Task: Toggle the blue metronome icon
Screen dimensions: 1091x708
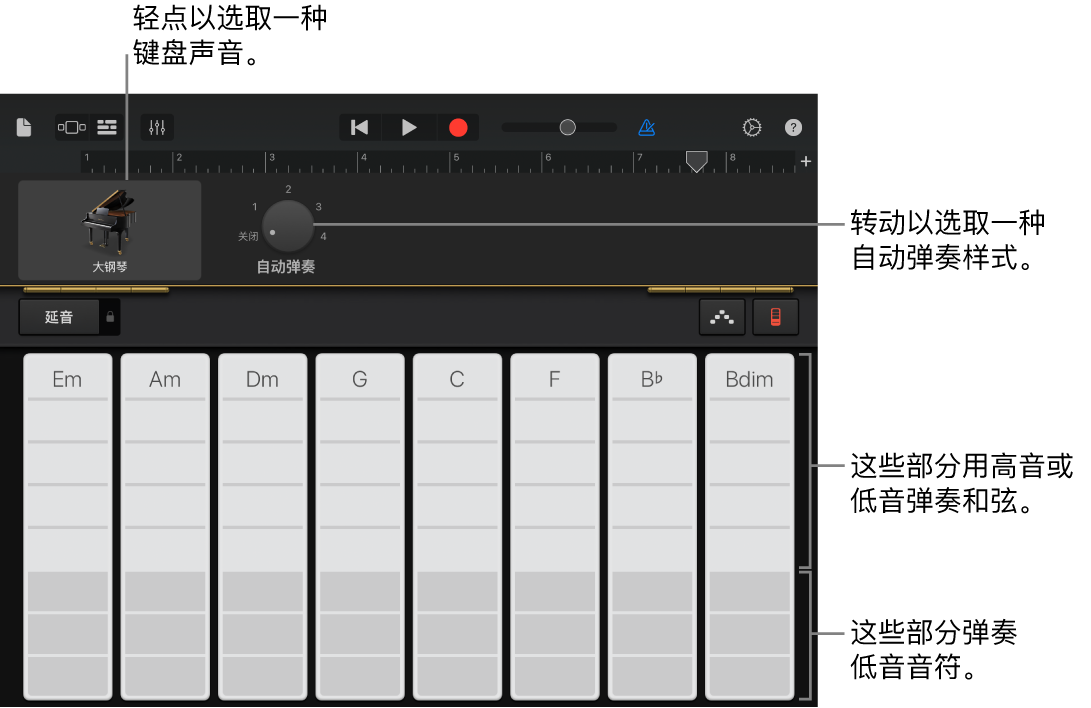Action: pos(646,127)
